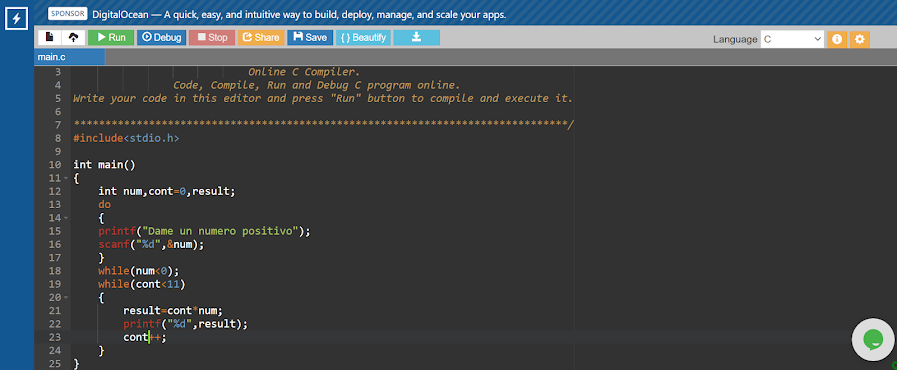This screenshot has width=897, height=370.
Task: Click the line "result=cont*num;"
Action: (173, 311)
